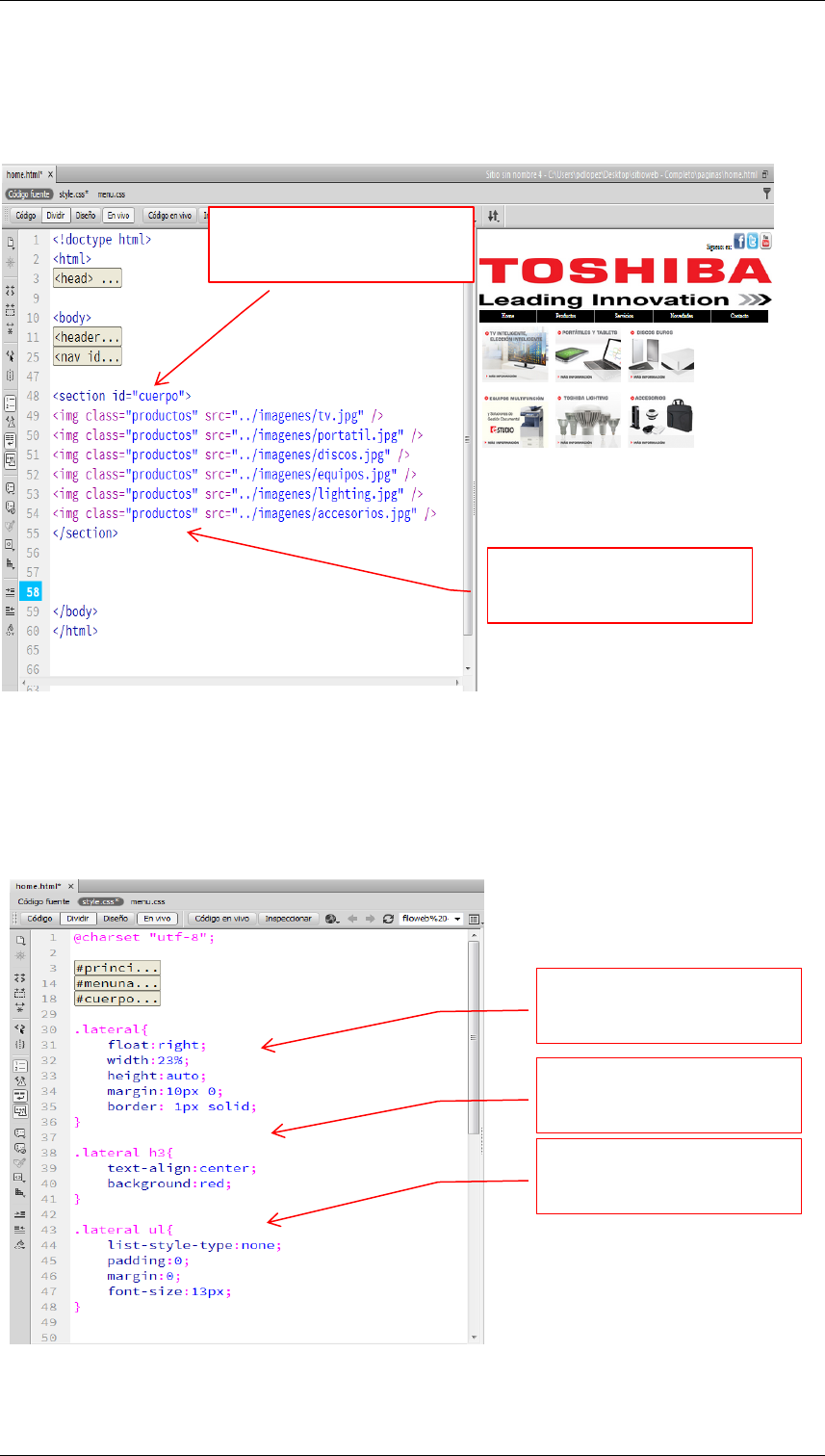This screenshot has width=825, height=1456.
Task: Open Facebook icon in Toshiba preview
Action: click(x=739, y=241)
